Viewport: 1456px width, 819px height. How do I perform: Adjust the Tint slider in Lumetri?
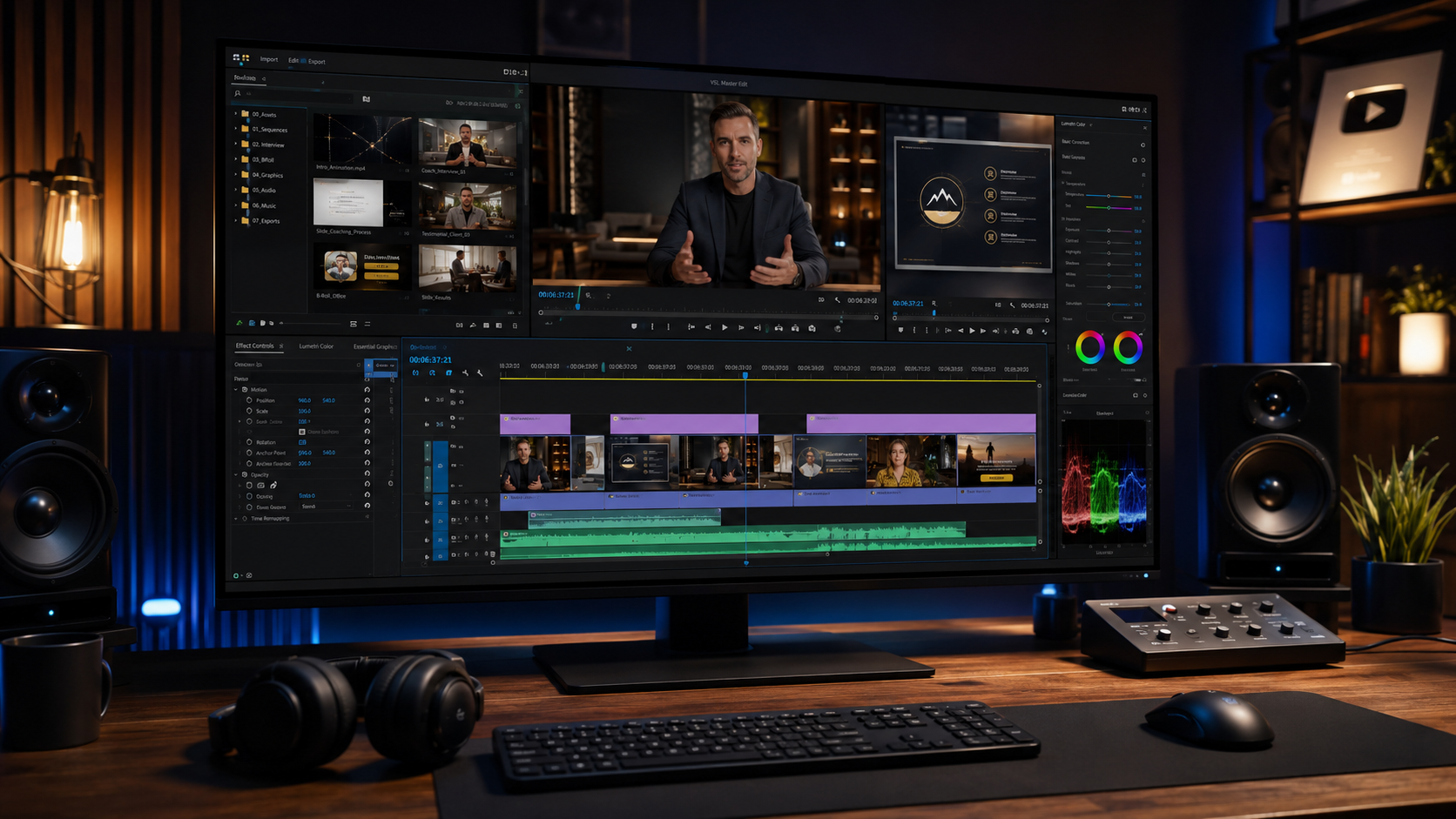click(1108, 208)
